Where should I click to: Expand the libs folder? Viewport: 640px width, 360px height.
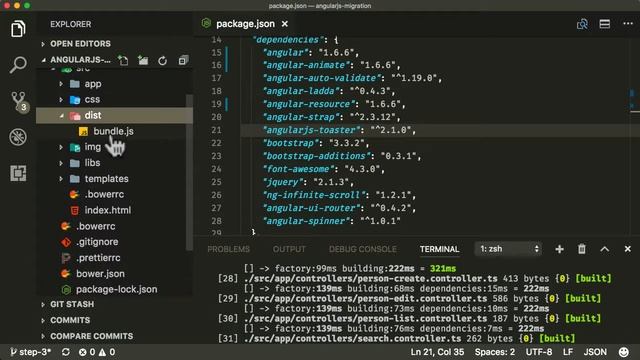click(92, 163)
